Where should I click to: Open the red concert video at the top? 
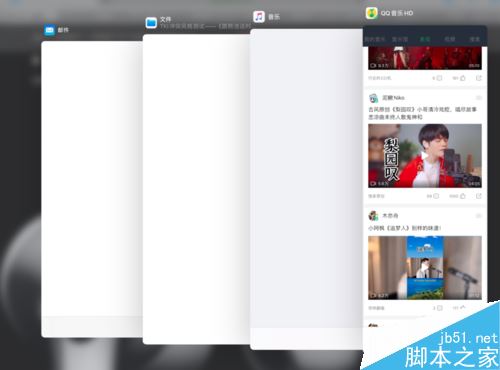tap(425, 58)
